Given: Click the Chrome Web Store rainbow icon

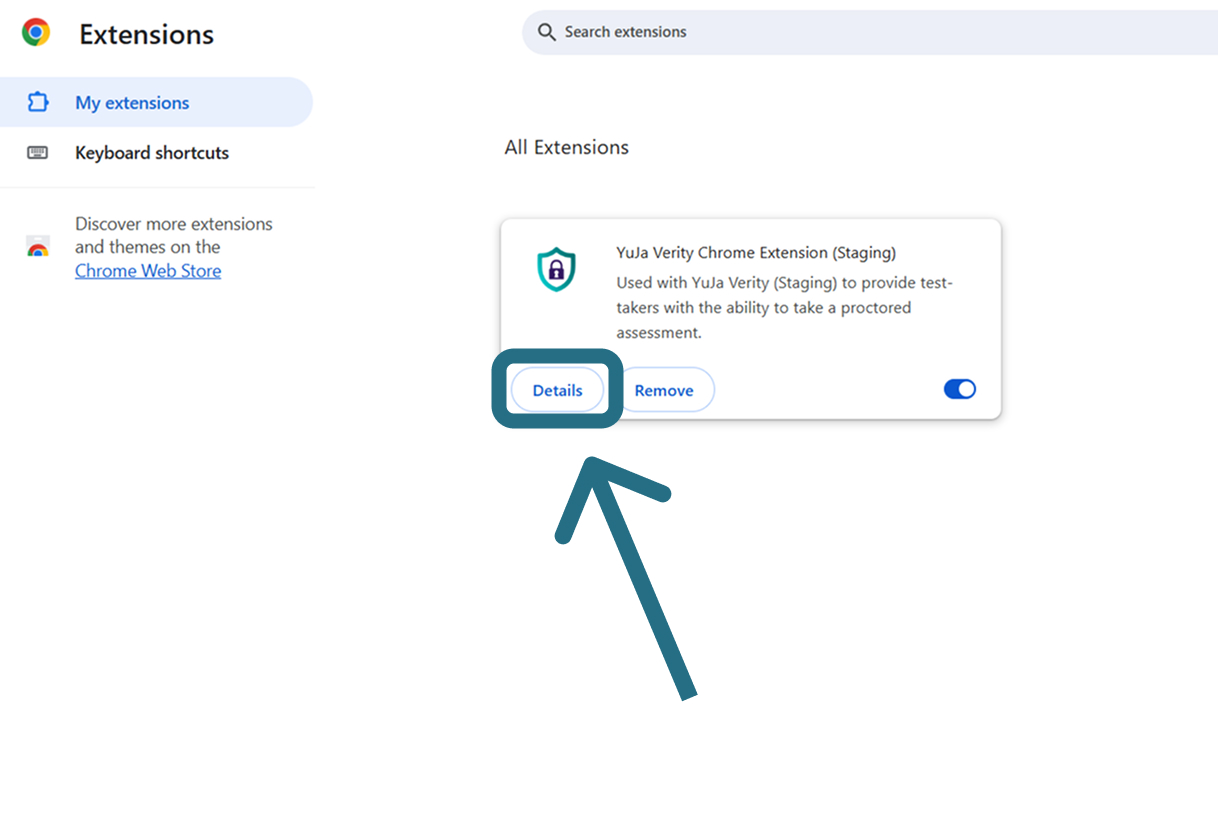Looking at the screenshot, I should coord(38,247).
